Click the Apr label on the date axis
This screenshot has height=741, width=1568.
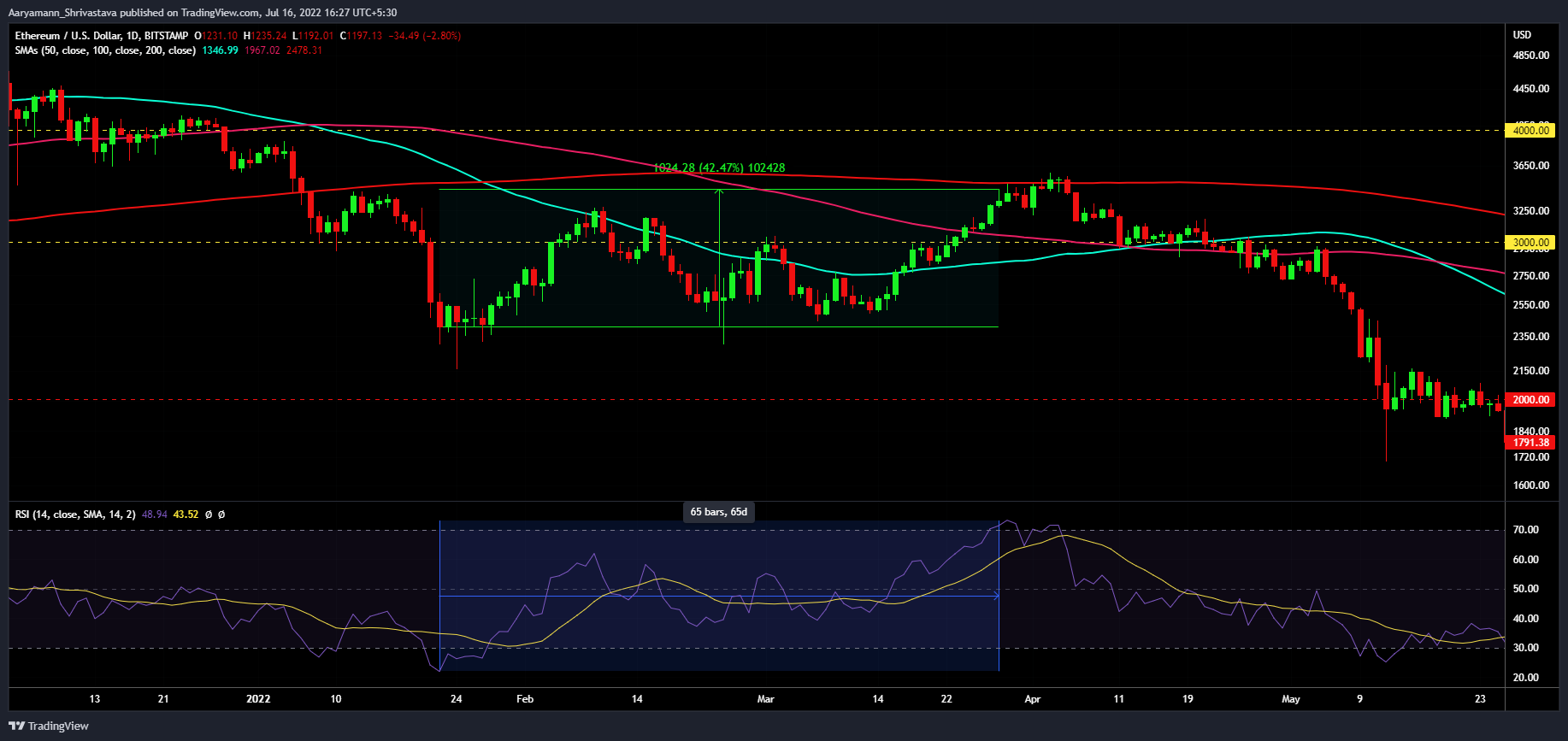click(x=1032, y=699)
